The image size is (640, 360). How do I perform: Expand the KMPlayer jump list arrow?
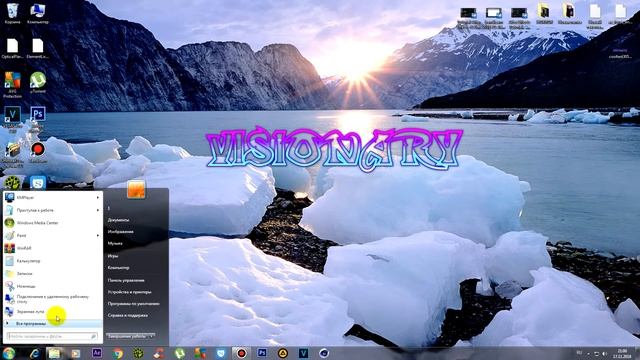[x=98, y=198]
